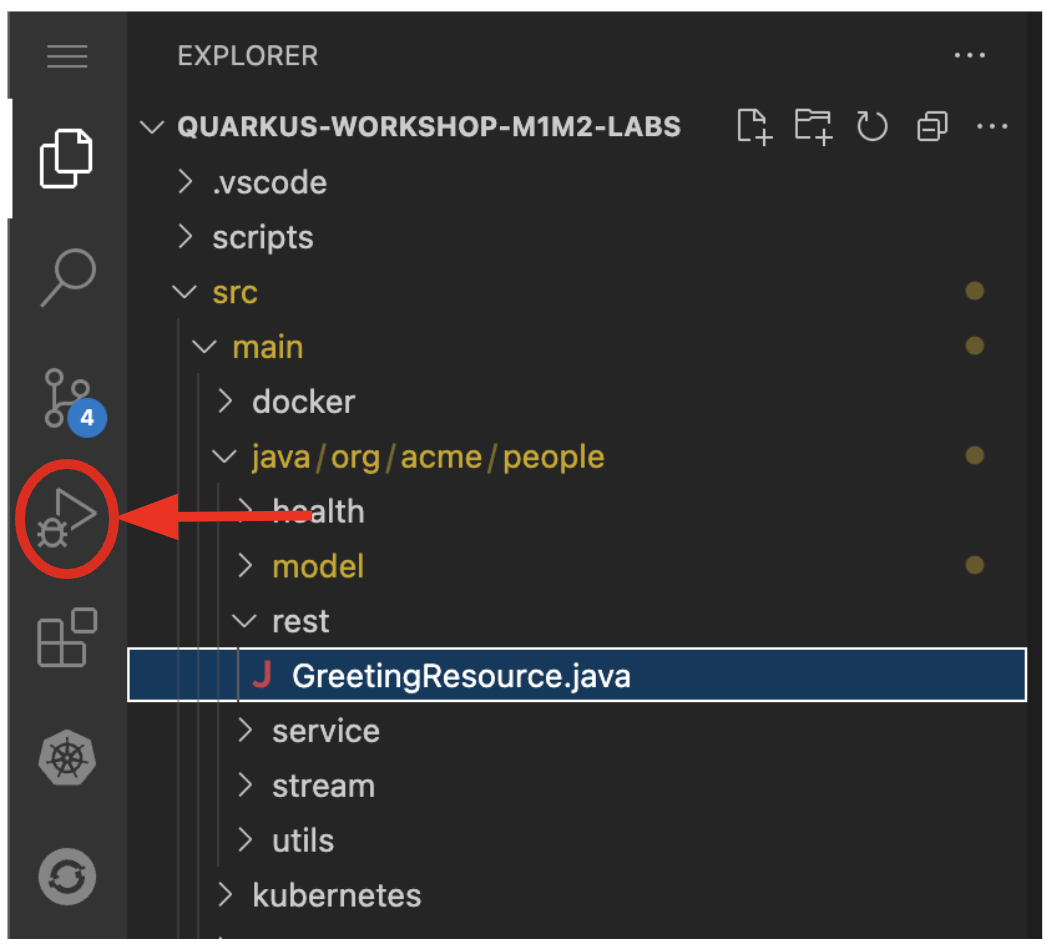Click the Explorer files icon
Viewport: 1048px width, 950px height.
click(x=67, y=158)
